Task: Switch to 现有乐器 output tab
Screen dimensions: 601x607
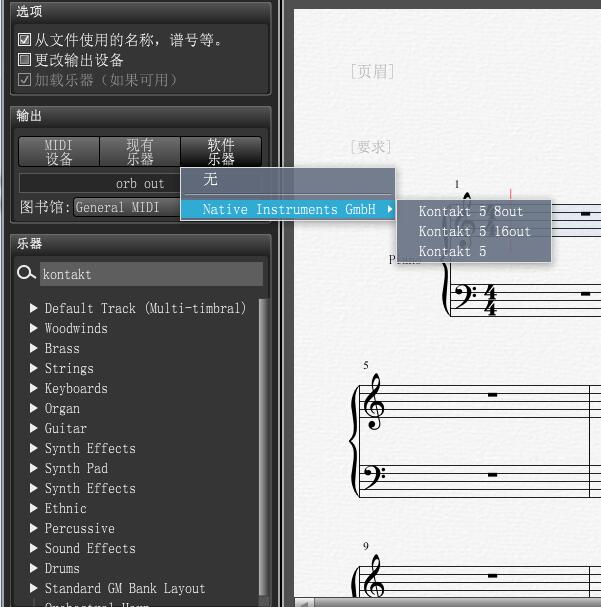Action: point(140,152)
